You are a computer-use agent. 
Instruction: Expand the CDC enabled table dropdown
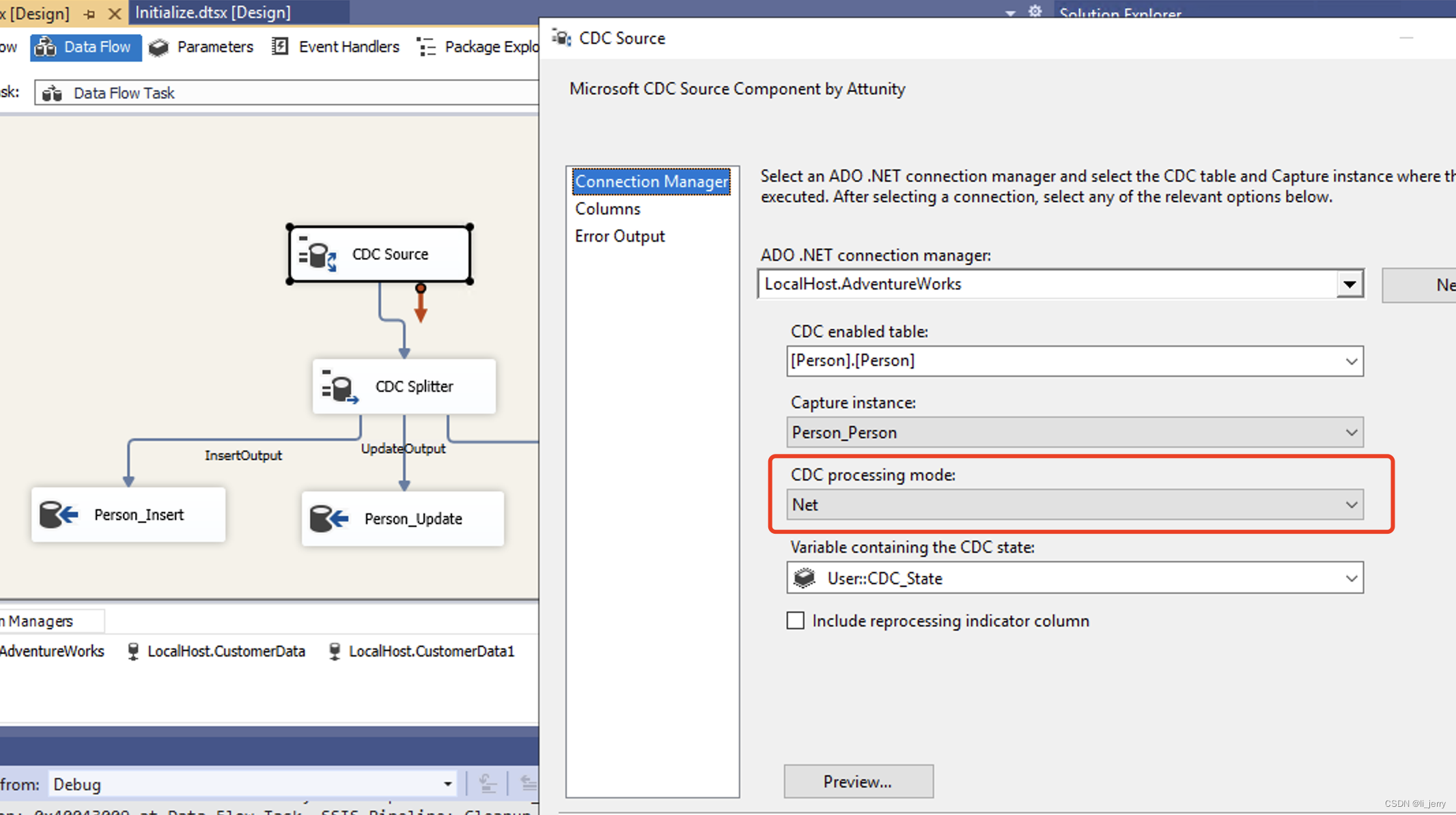(1351, 361)
